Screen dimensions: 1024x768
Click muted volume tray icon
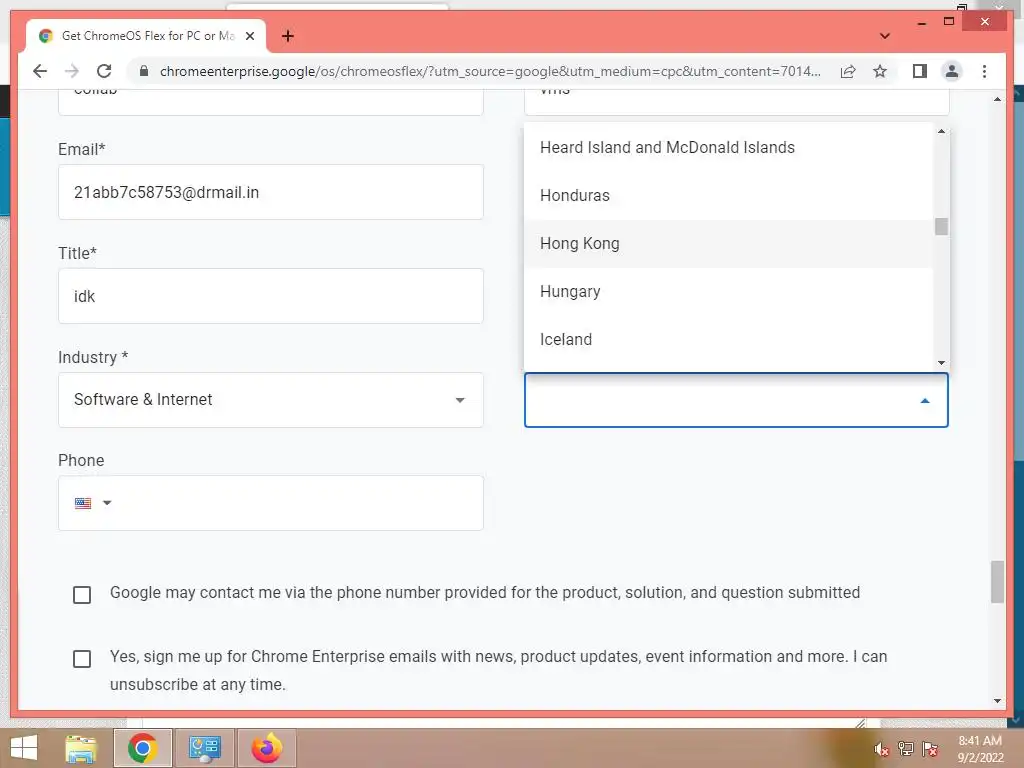882,749
